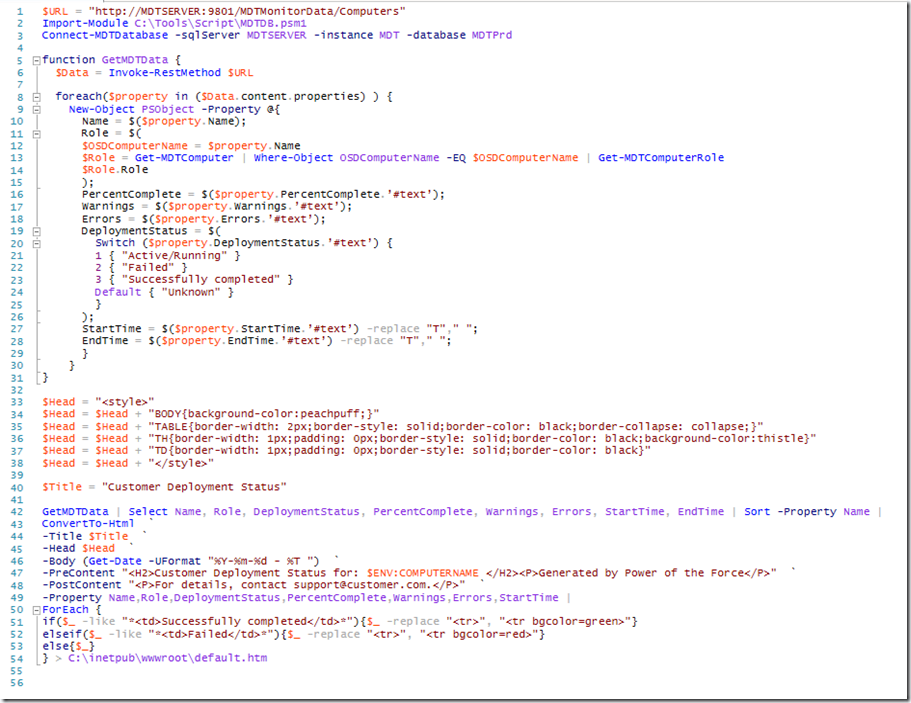Collapse the Switch statement fold on line 20
This screenshot has width=911, height=703.
pyautogui.click(x=36, y=243)
